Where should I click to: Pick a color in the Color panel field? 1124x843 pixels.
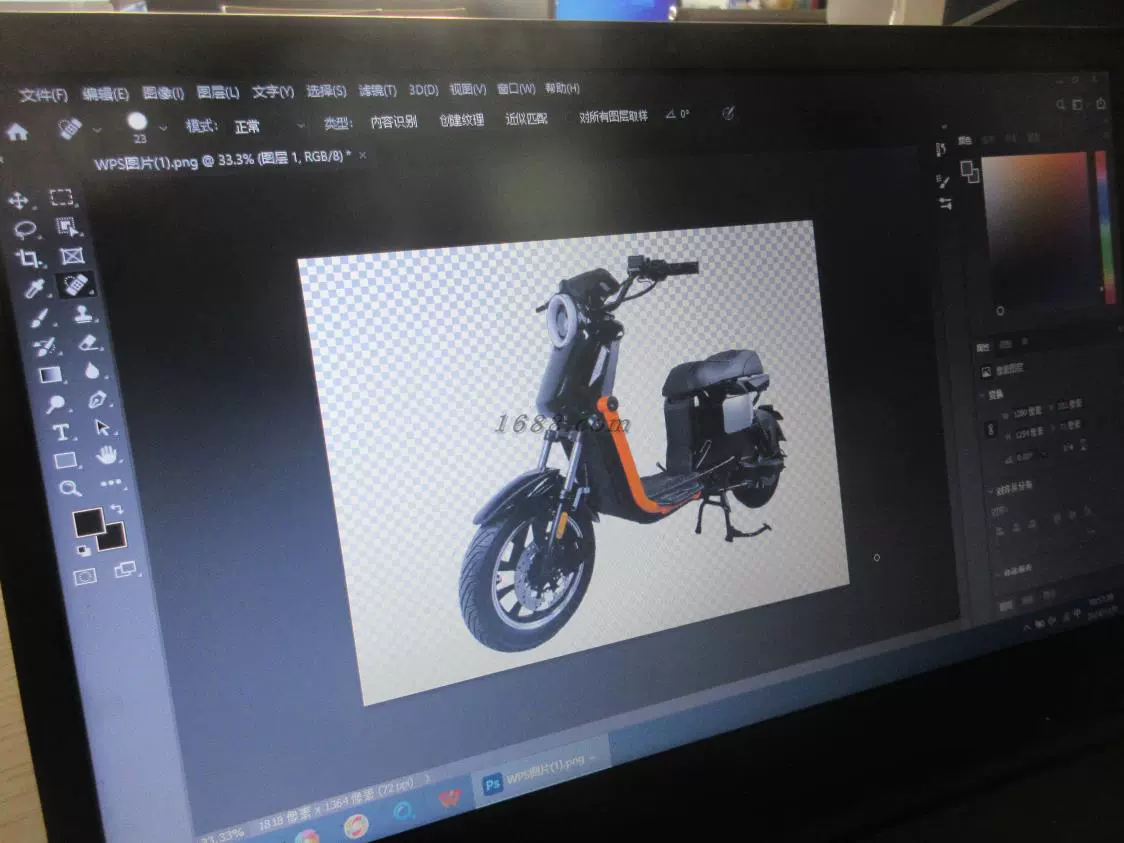1037,231
